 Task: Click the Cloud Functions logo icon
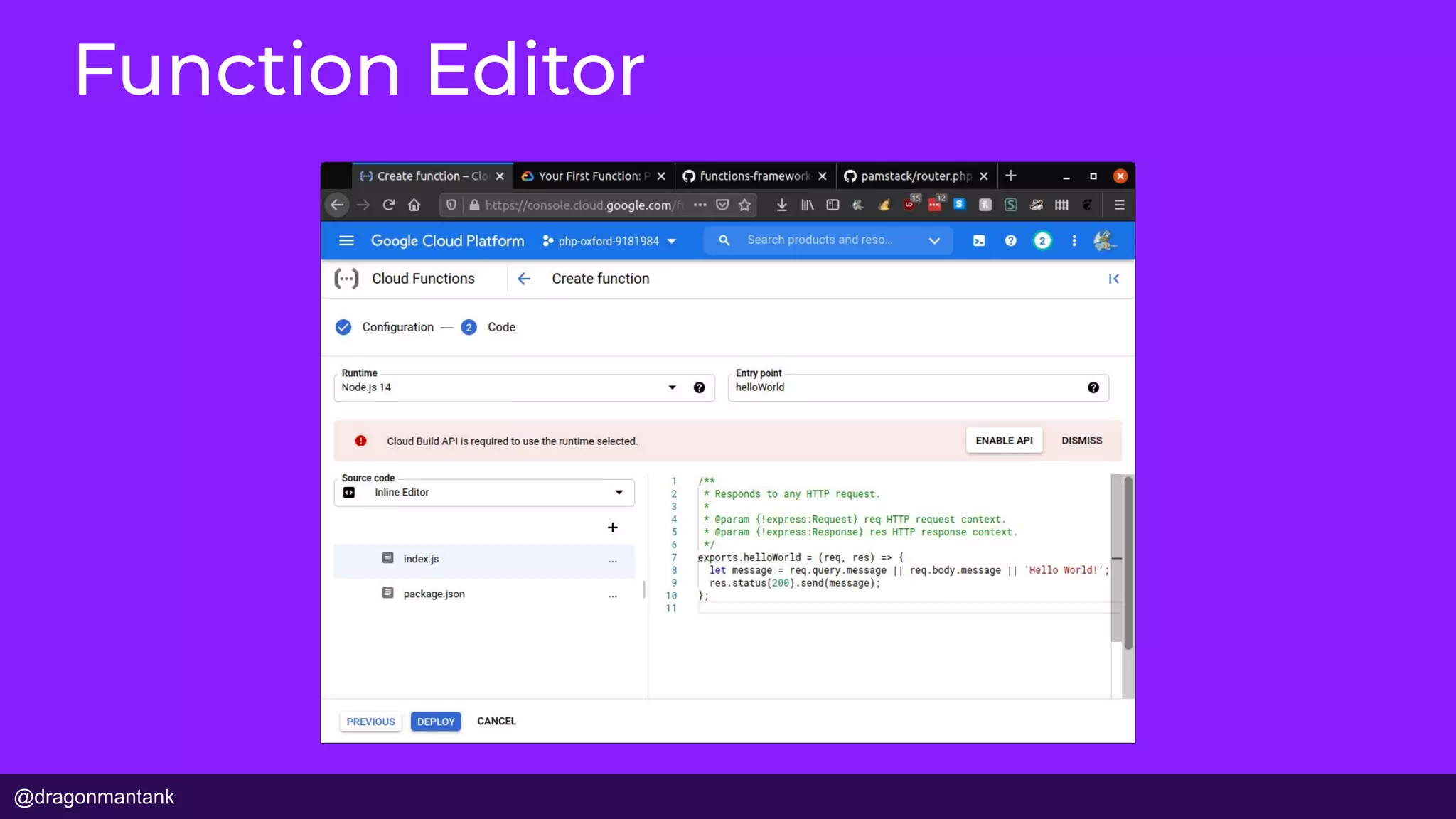[346, 279]
